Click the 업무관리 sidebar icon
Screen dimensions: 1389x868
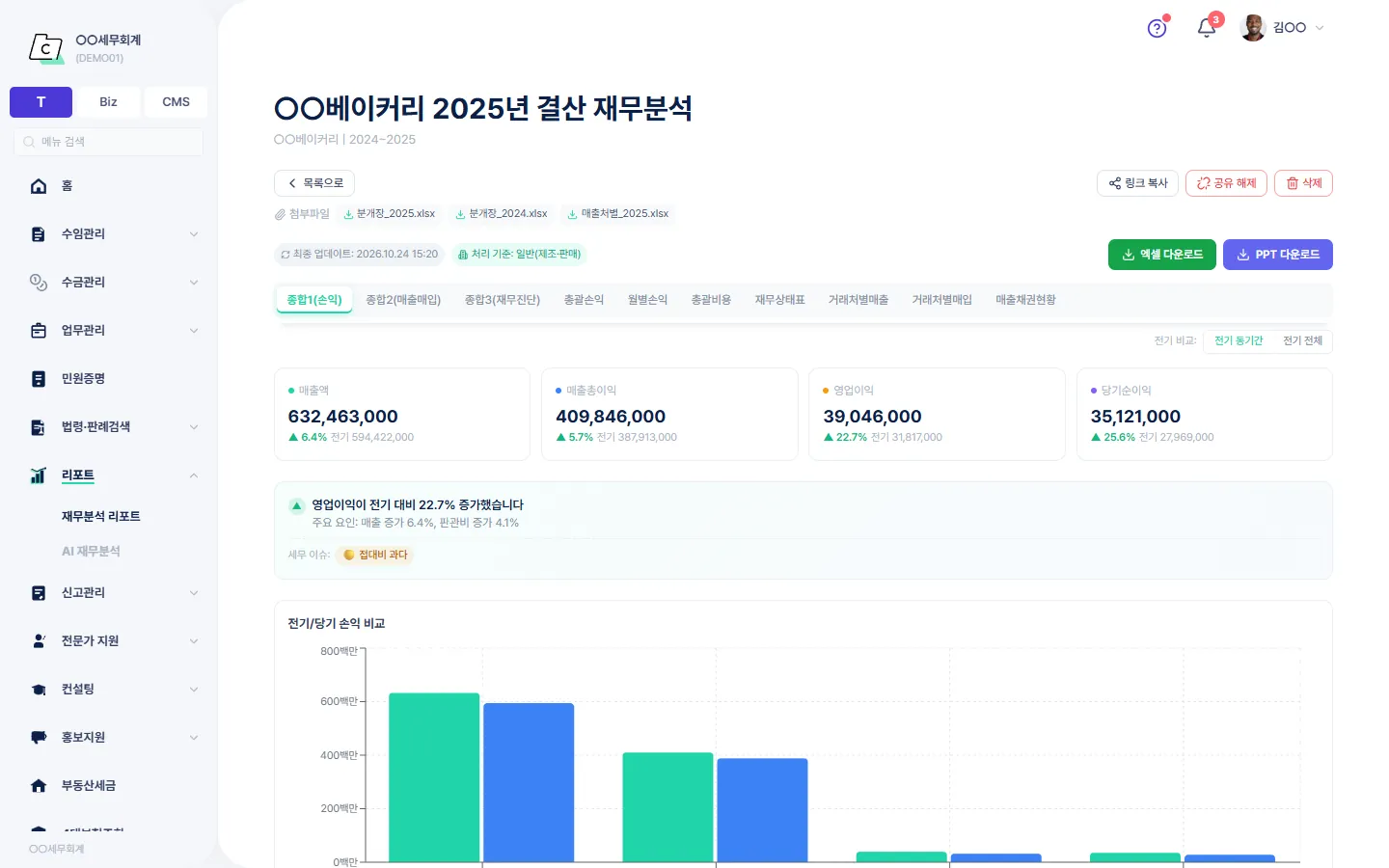[x=39, y=331]
